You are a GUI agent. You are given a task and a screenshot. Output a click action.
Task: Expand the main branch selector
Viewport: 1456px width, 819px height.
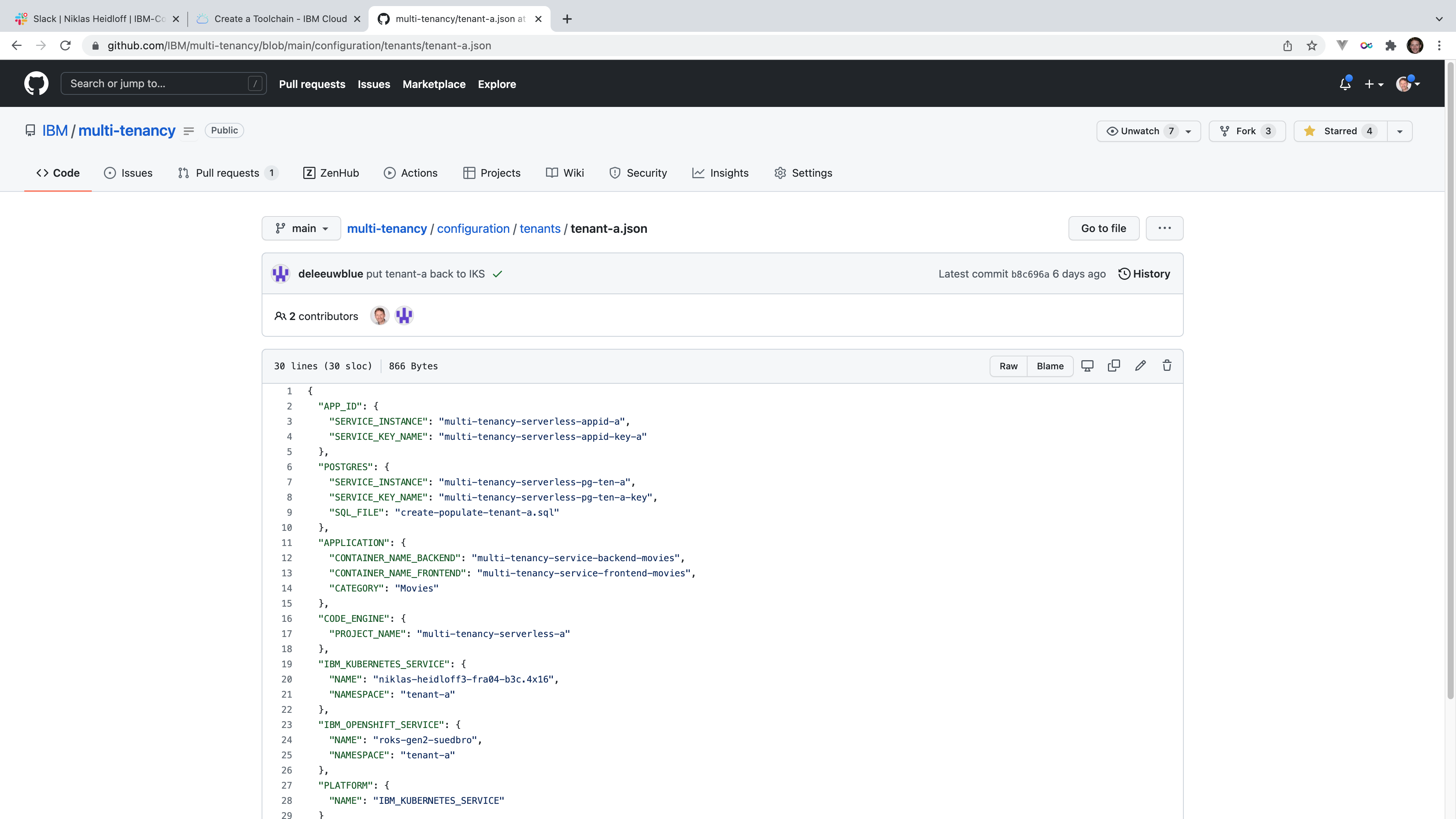(301, 228)
